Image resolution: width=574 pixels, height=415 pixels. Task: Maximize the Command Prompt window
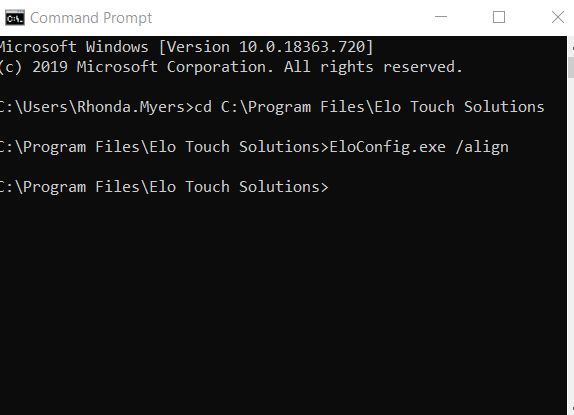499,17
